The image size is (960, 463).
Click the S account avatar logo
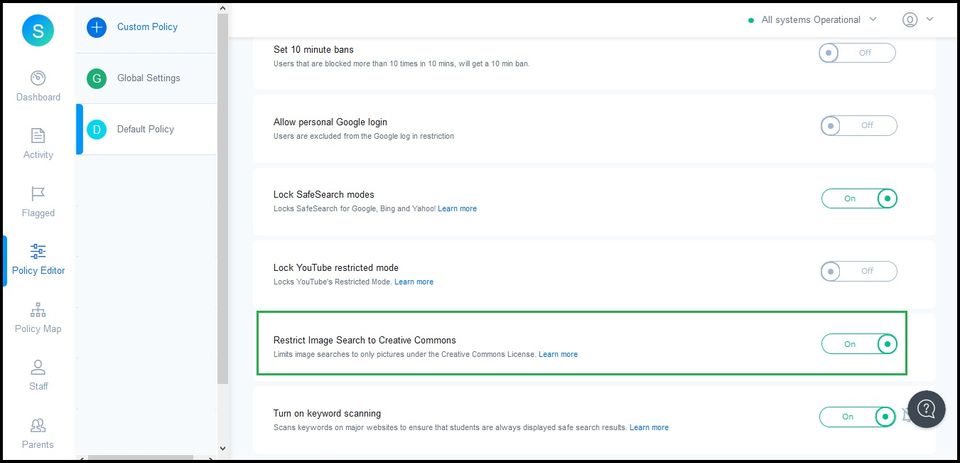click(x=38, y=30)
